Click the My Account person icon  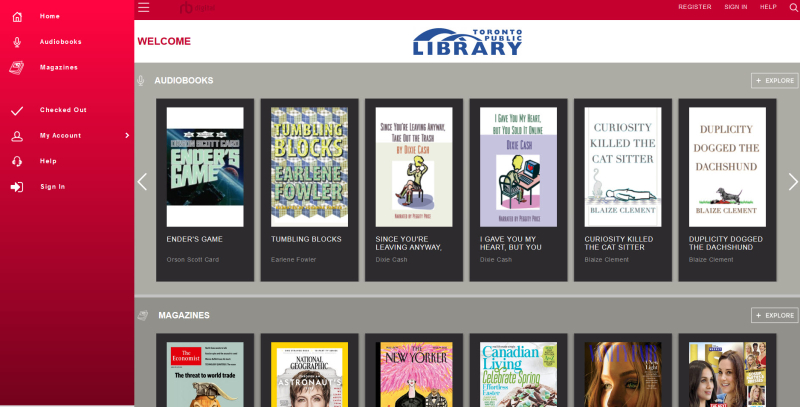17,135
